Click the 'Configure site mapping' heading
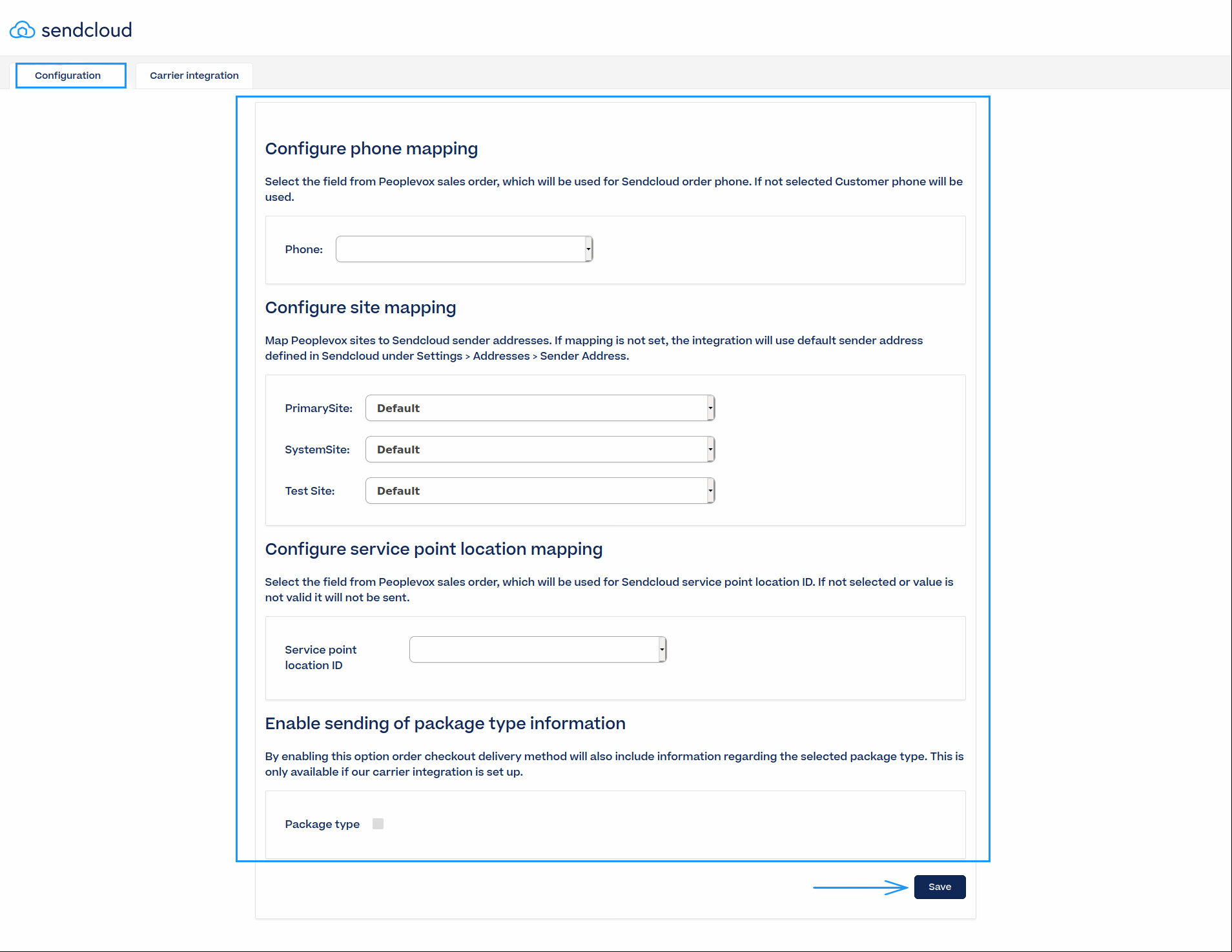The height and width of the screenshot is (952, 1232). tap(360, 307)
